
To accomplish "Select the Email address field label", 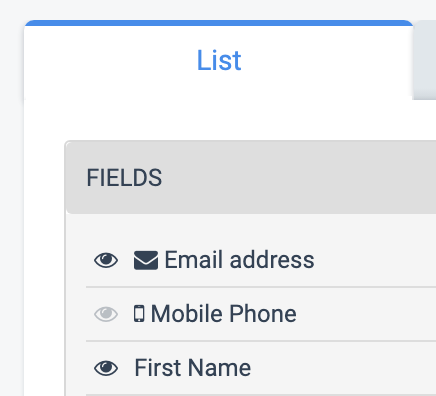I will click(239, 260).
